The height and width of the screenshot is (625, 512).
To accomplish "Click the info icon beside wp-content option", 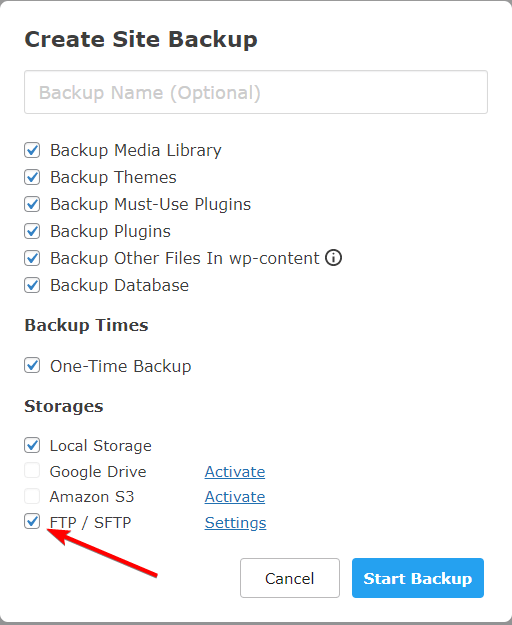I will point(333,257).
